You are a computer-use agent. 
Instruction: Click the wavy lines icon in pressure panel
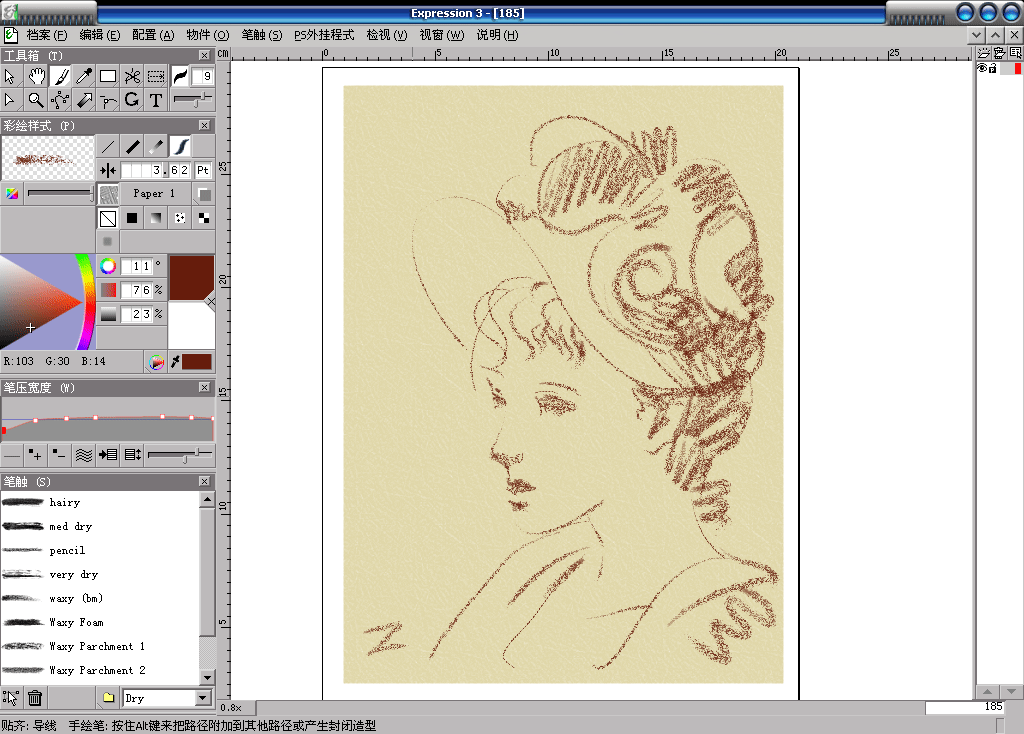pos(84,455)
